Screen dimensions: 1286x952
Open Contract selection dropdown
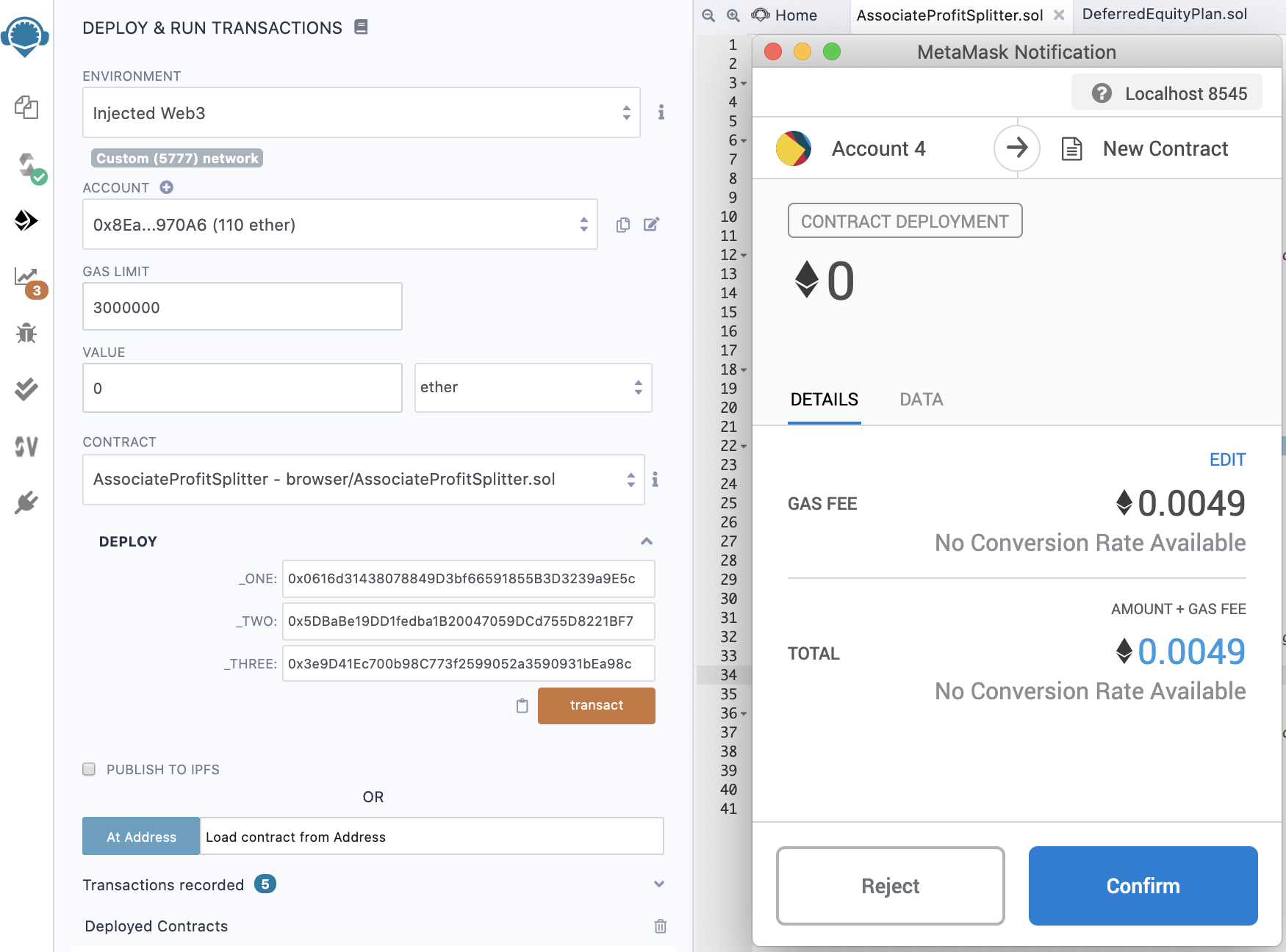364,480
